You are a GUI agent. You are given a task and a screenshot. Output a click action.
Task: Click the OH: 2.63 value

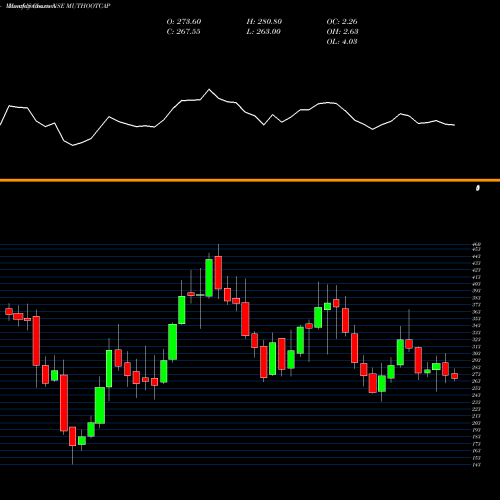[342, 32]
